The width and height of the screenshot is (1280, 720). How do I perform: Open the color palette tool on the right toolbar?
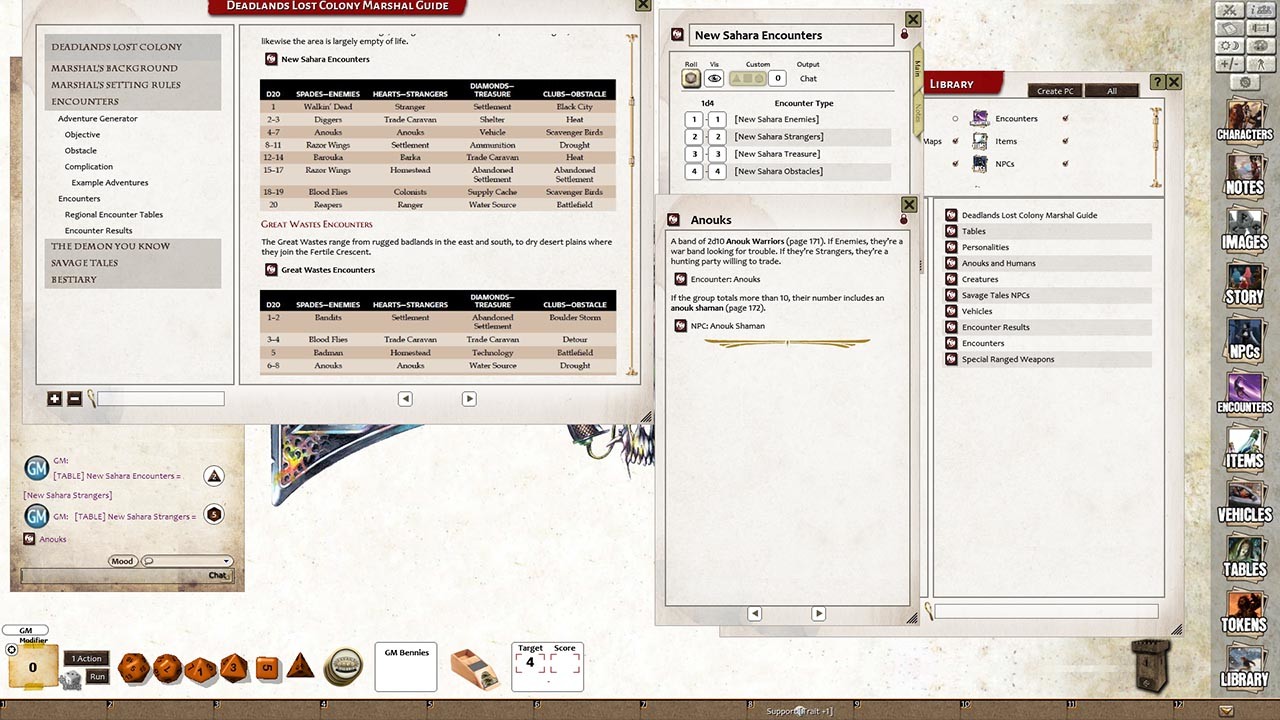point(1260,44)
